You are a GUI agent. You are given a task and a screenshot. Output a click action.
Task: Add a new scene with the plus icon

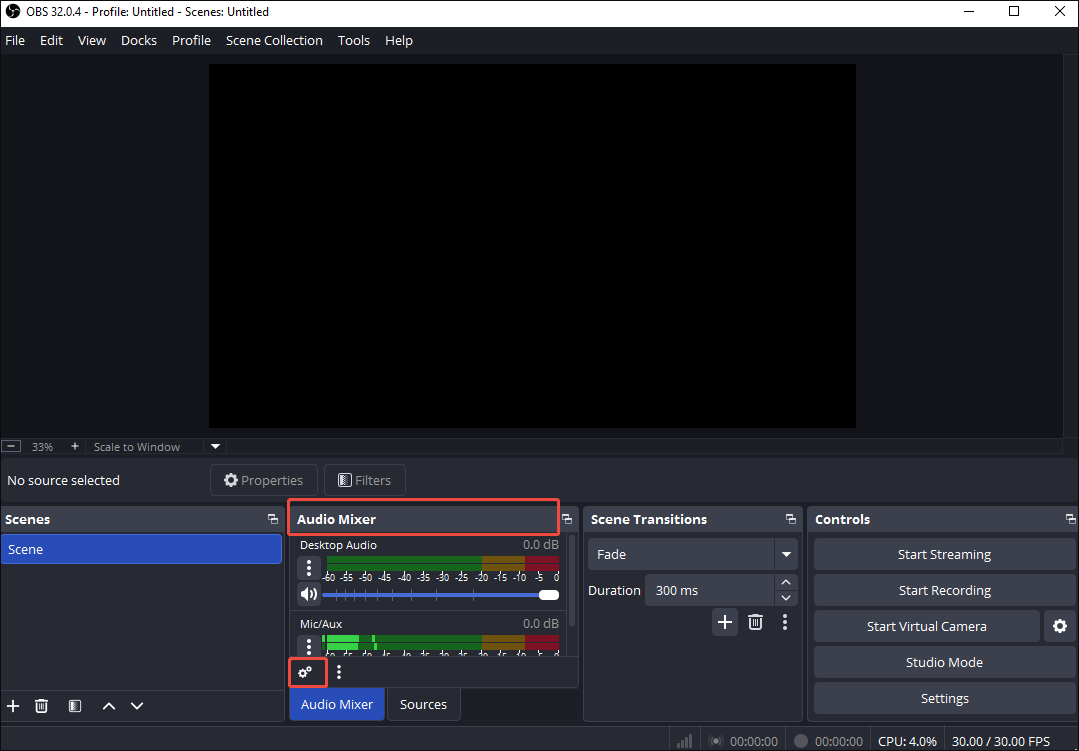[13, 705]
